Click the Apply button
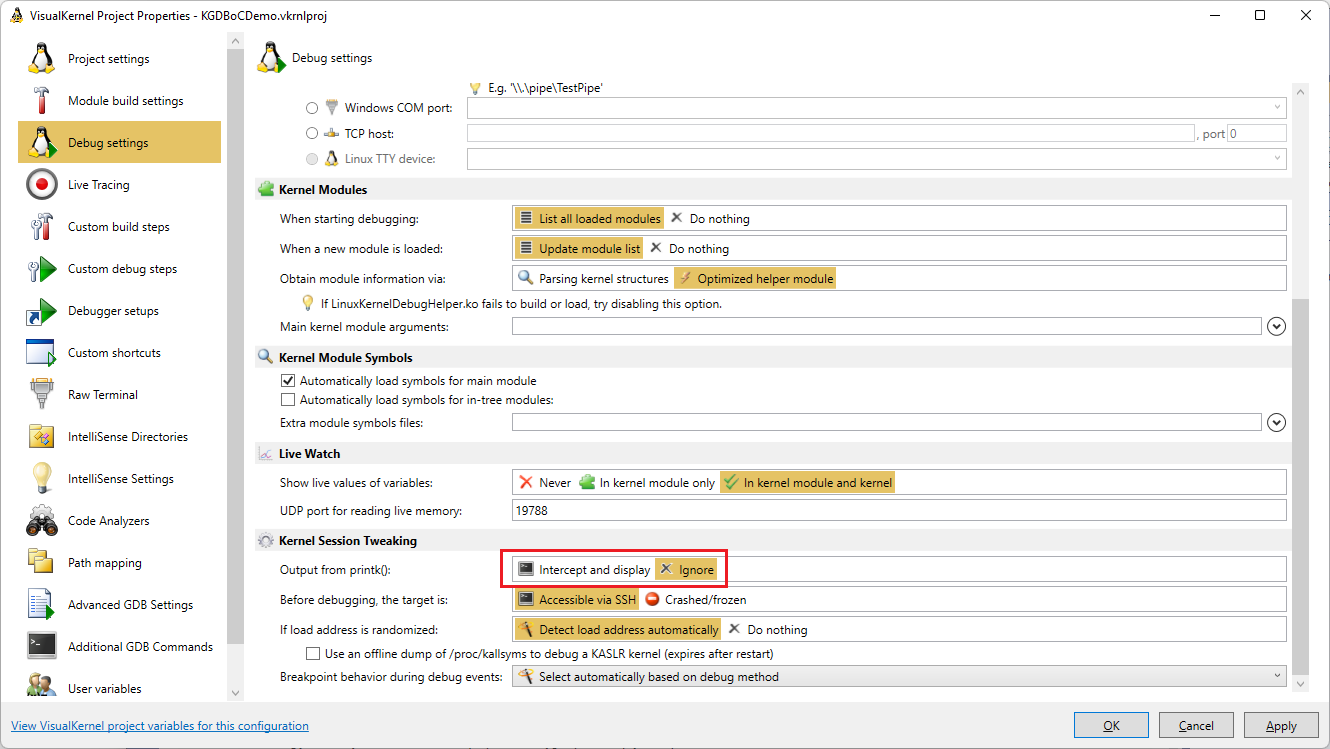Viewport: 1330px width, 749px height. click(x=1281, y=725)
